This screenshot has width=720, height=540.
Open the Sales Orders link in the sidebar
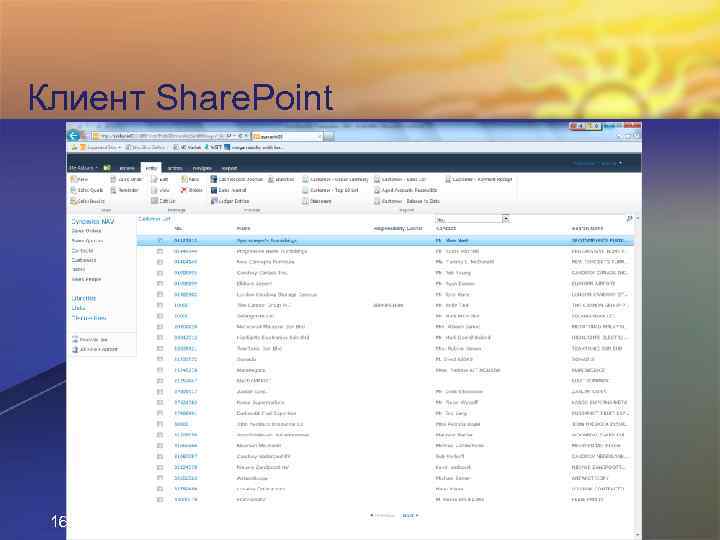pos(87,231)
